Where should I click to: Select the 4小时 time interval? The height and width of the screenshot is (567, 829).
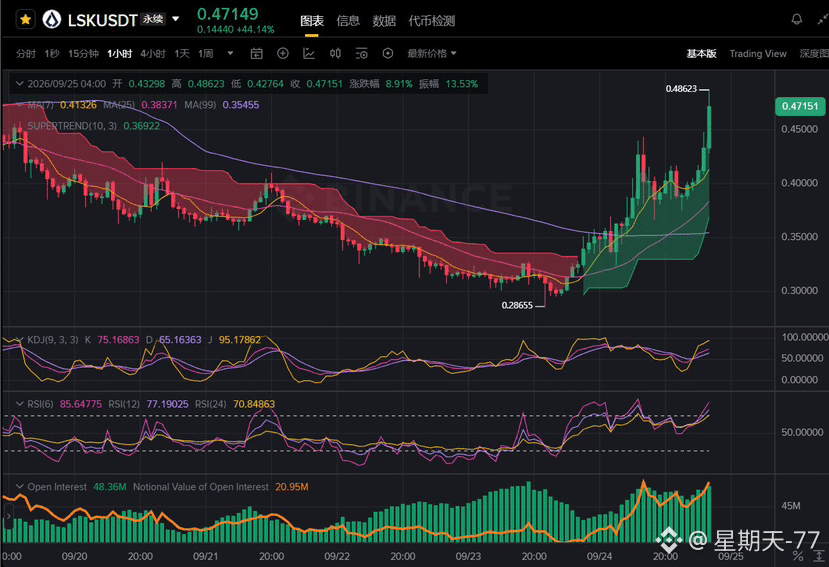click(153, 53)
